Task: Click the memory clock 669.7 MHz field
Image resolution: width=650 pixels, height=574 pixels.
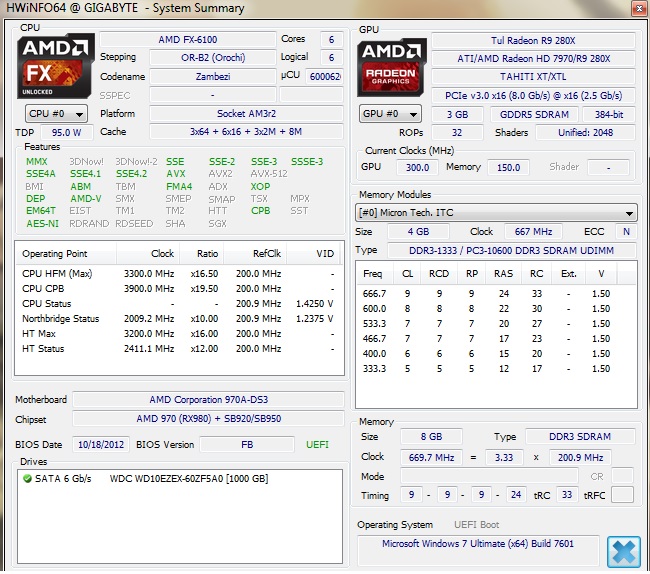Action: 431,458
